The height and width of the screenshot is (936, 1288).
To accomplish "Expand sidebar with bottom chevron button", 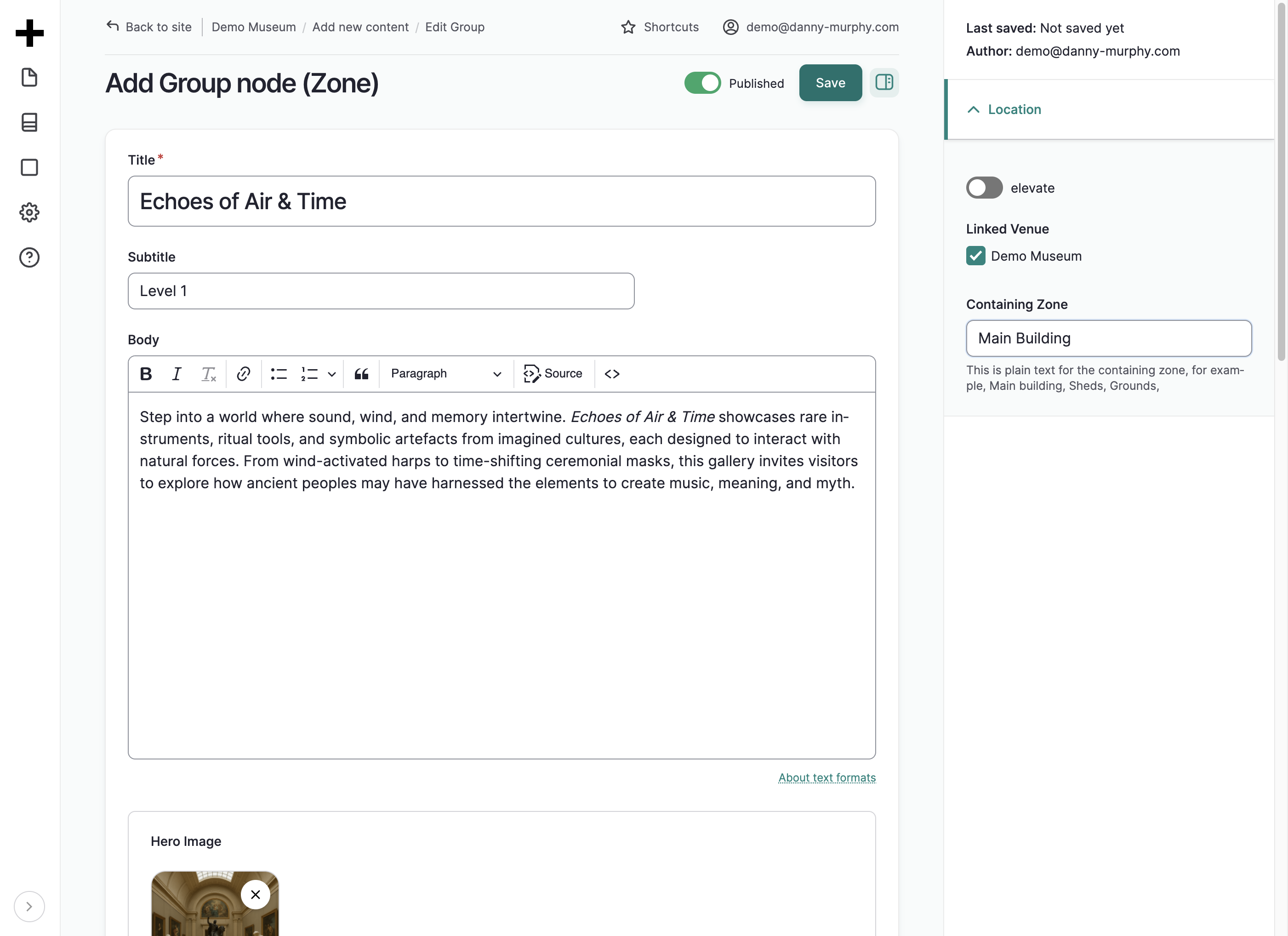I will click(x=29, y=906).
